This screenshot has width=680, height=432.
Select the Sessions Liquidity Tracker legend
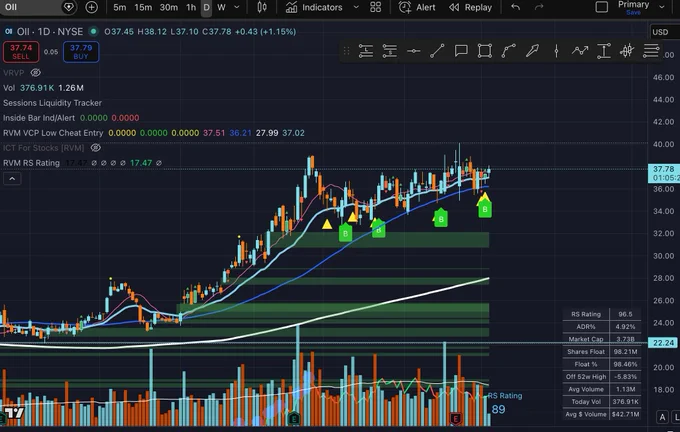point(52,103)
